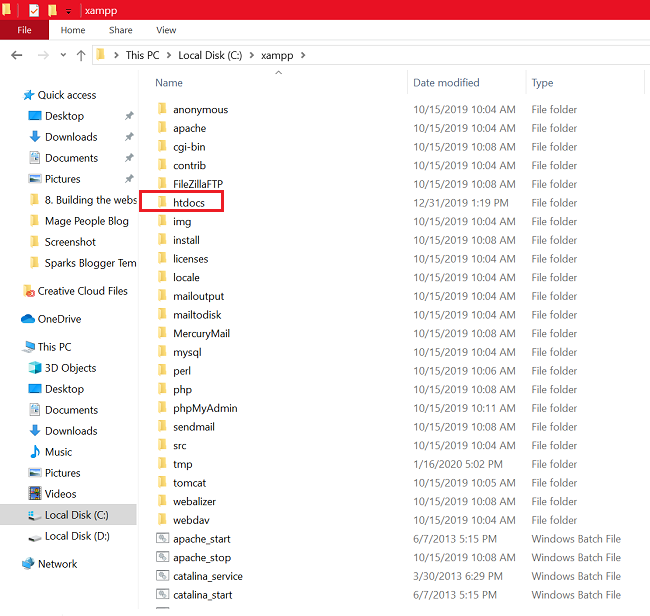This screenshot has width=650, height=616.
Task: Sort by Date modified column header
Action: (446, 82)
